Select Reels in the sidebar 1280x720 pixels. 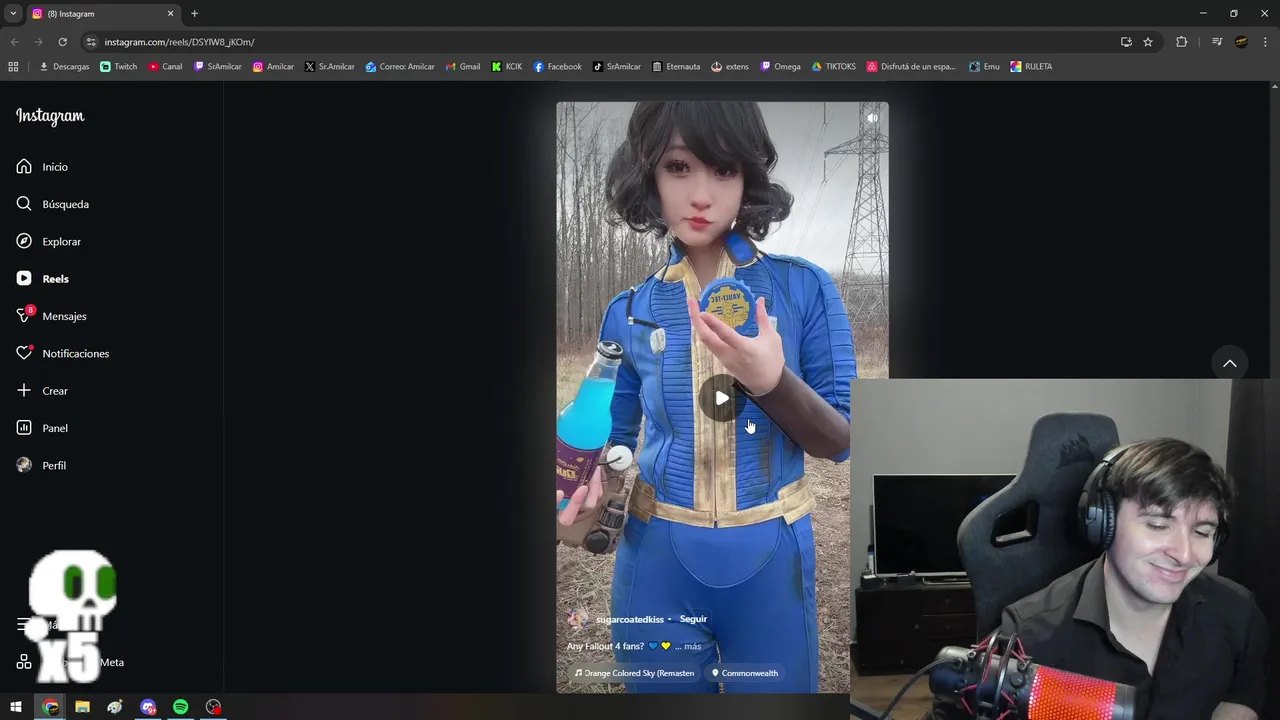coord(42,279)
